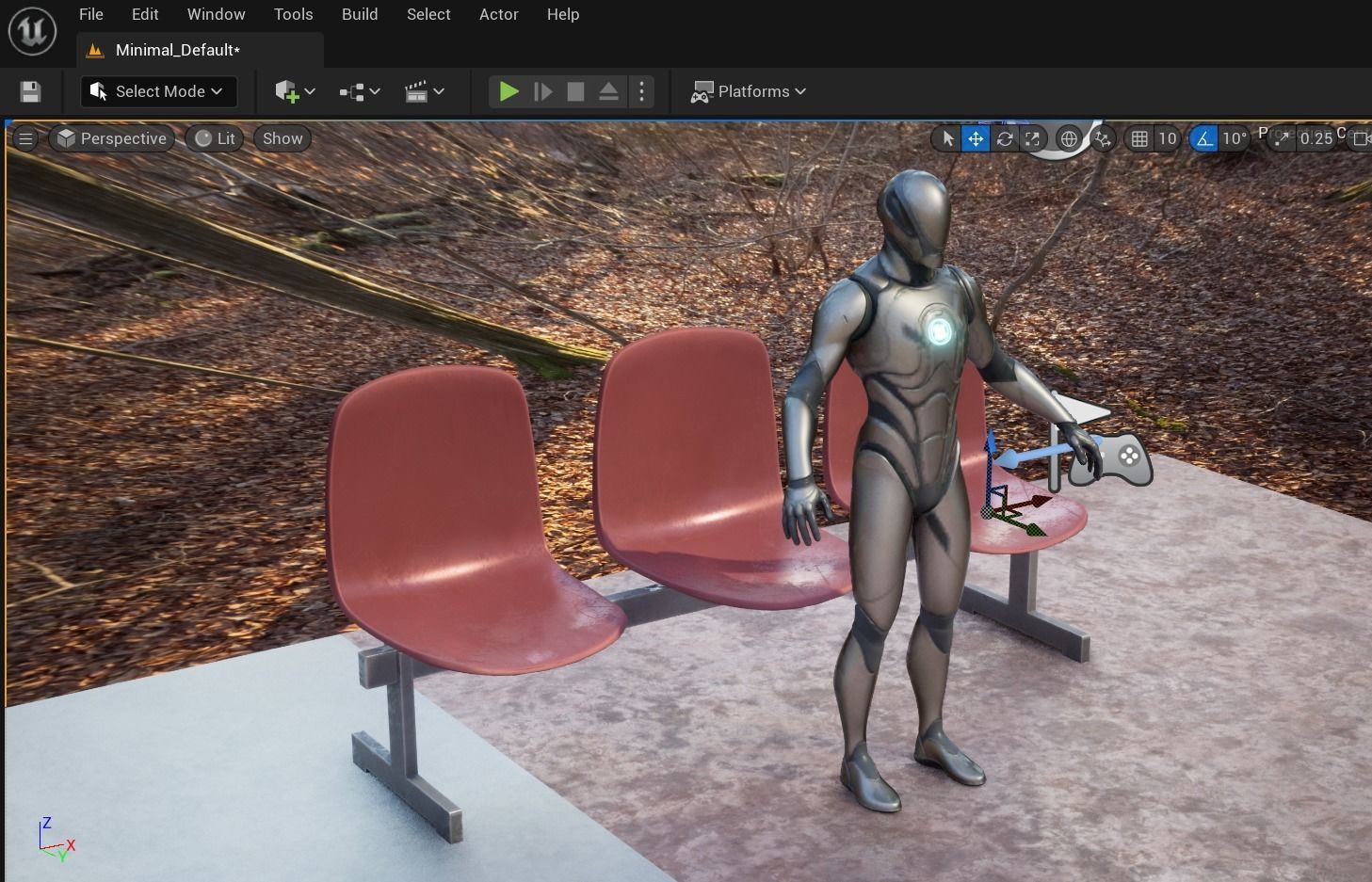The width and height of the screenshot is (1372, 882).
Task: Click the eject from player button
Action: (x=608, y=91)
